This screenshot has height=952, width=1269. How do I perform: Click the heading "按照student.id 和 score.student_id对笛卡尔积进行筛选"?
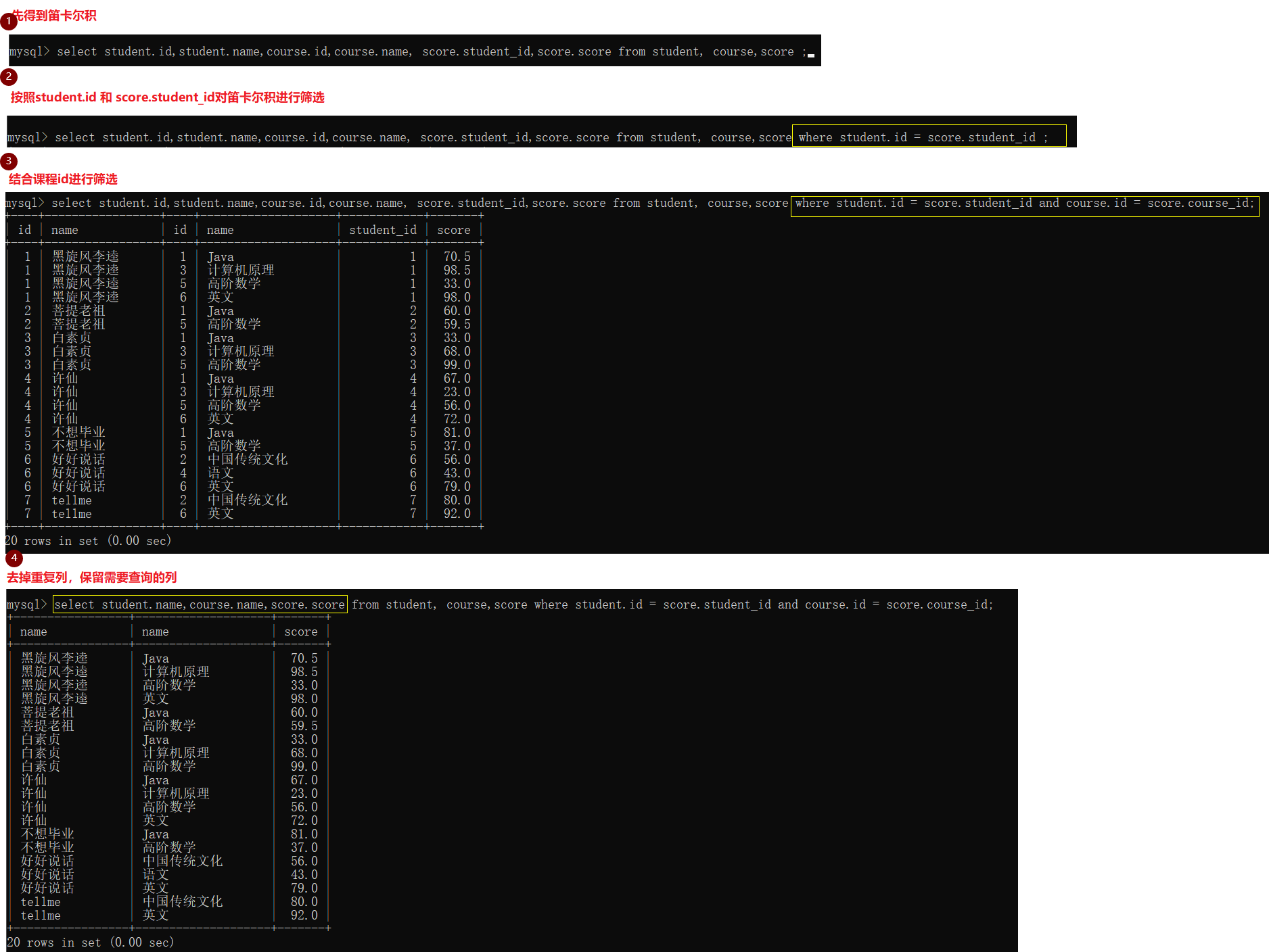click(x=167, y=97)
